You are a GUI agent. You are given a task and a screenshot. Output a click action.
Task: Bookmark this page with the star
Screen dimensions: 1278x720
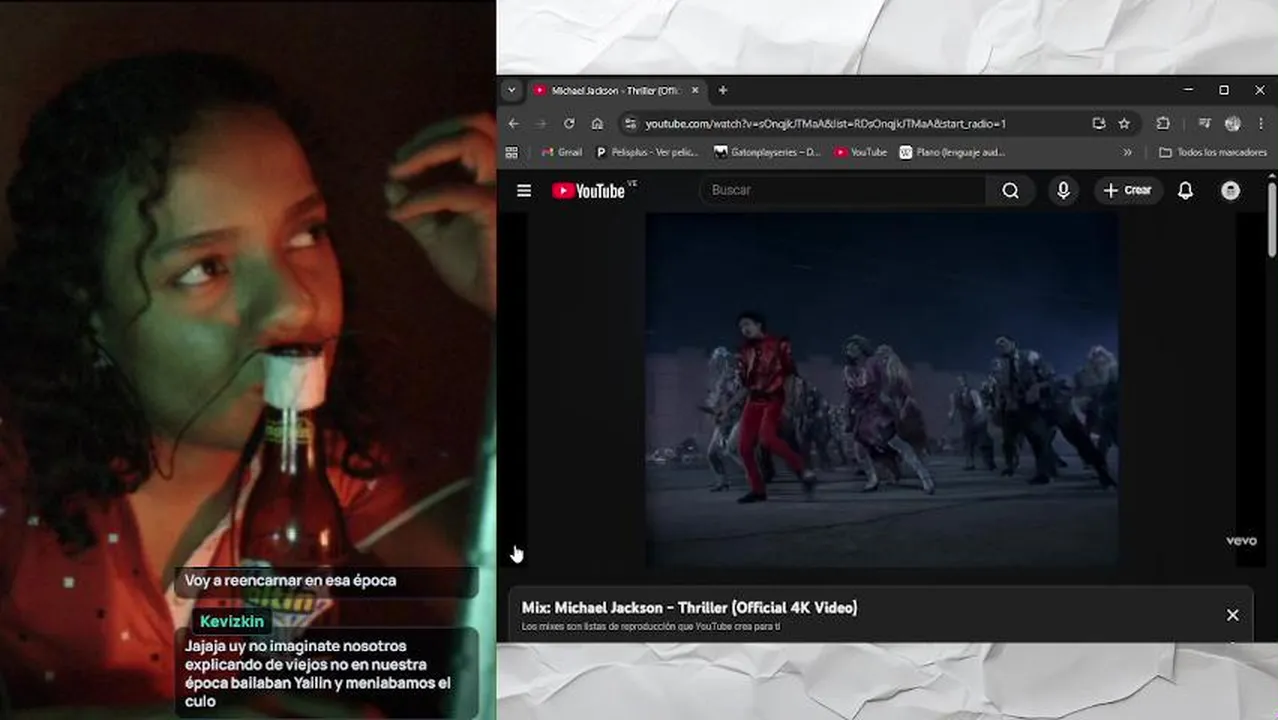[x=1124, y=124]
